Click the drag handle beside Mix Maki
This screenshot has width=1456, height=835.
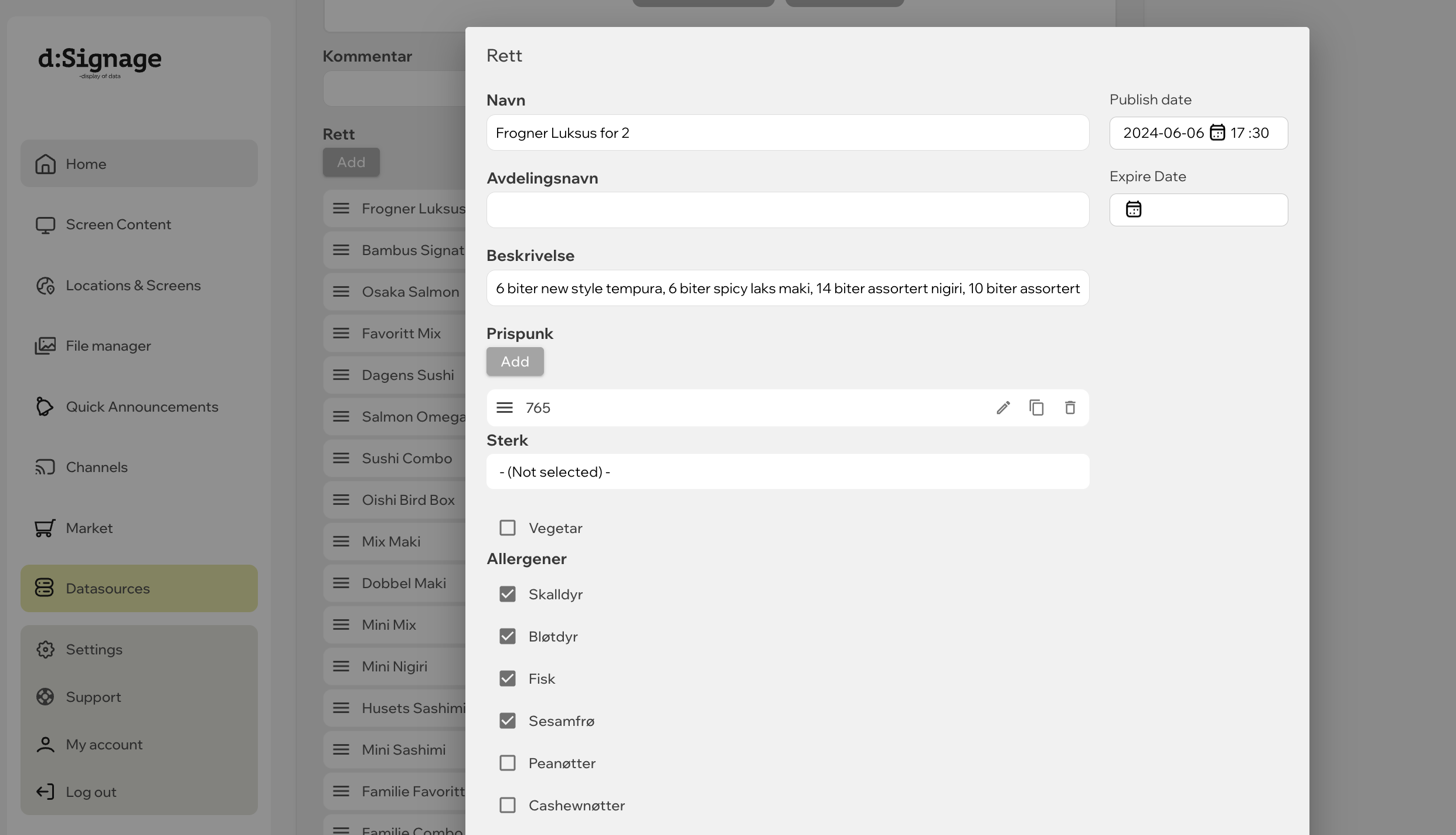[x=341, y=541]
